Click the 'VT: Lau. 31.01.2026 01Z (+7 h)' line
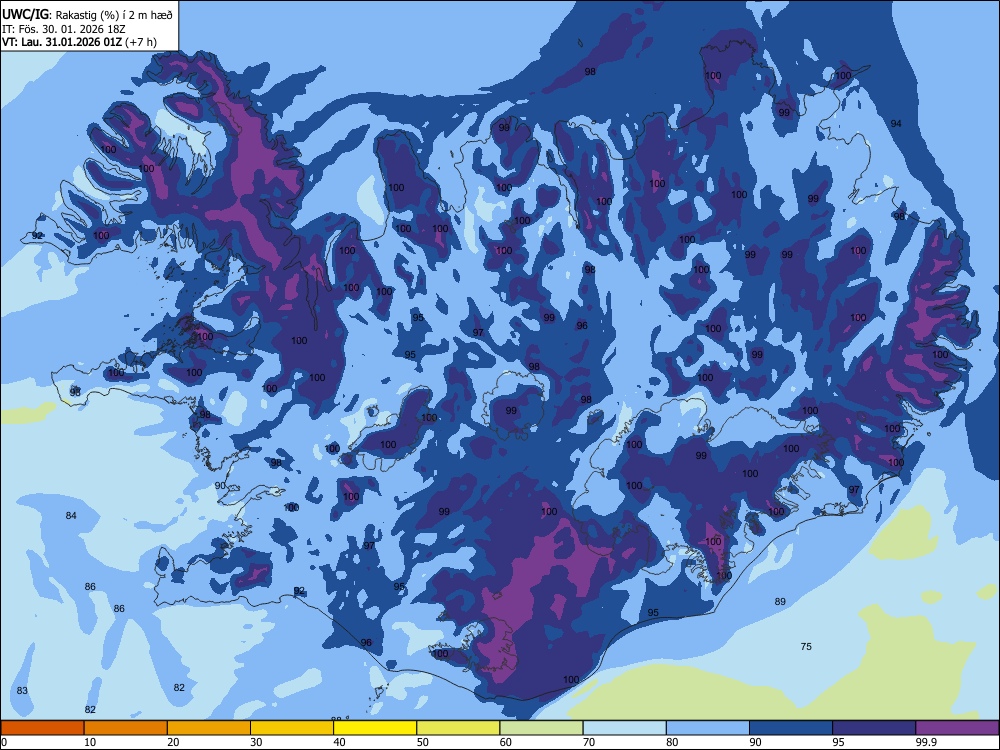Image resolution: width=1000 pixels, height=750 pixels. 79,42
